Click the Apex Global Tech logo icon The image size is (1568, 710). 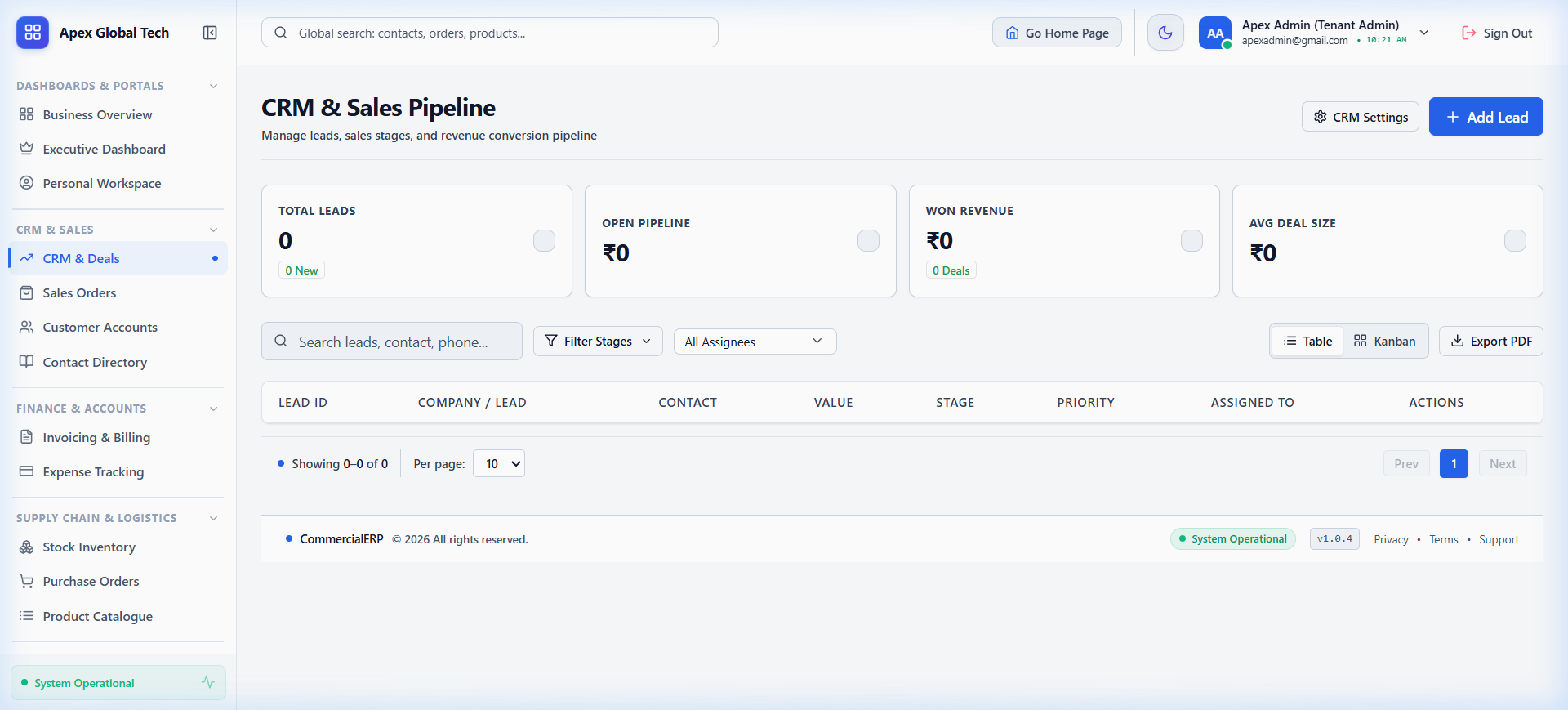click(33, 33)
